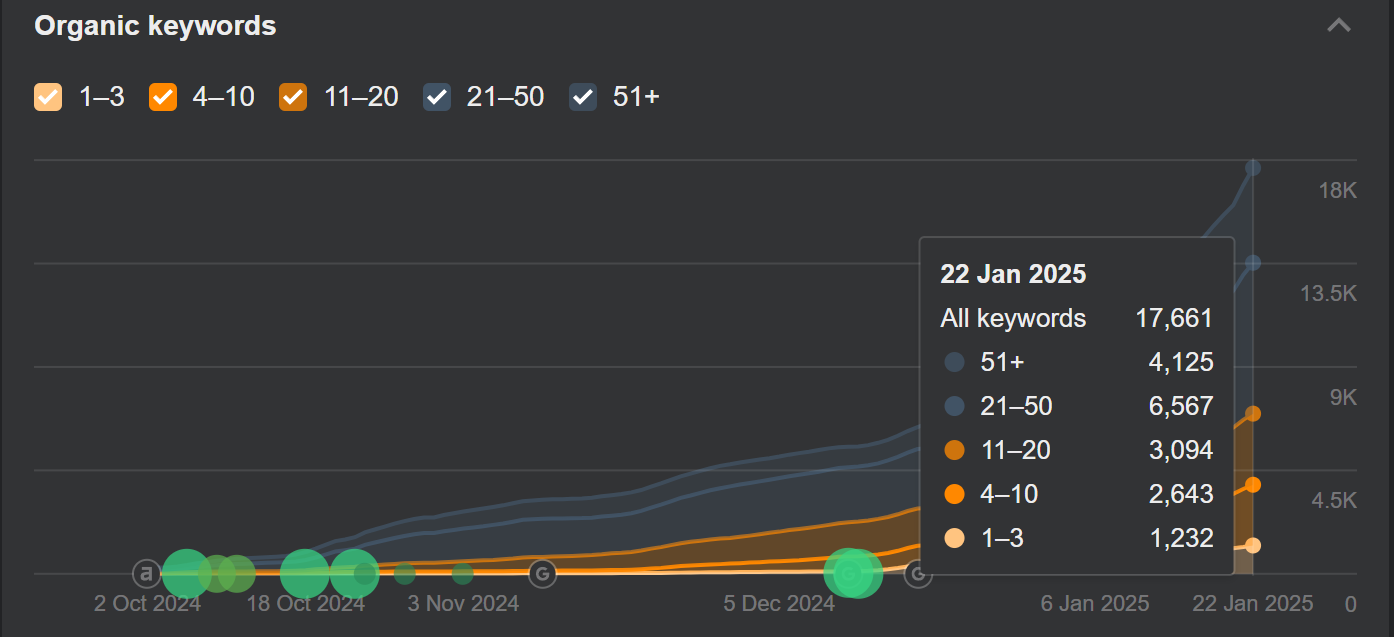The width and height of the screenshot is (1394, 637).
Task: Disable the 11–20 position filter checkbox
Action: (x=293, y=97)
